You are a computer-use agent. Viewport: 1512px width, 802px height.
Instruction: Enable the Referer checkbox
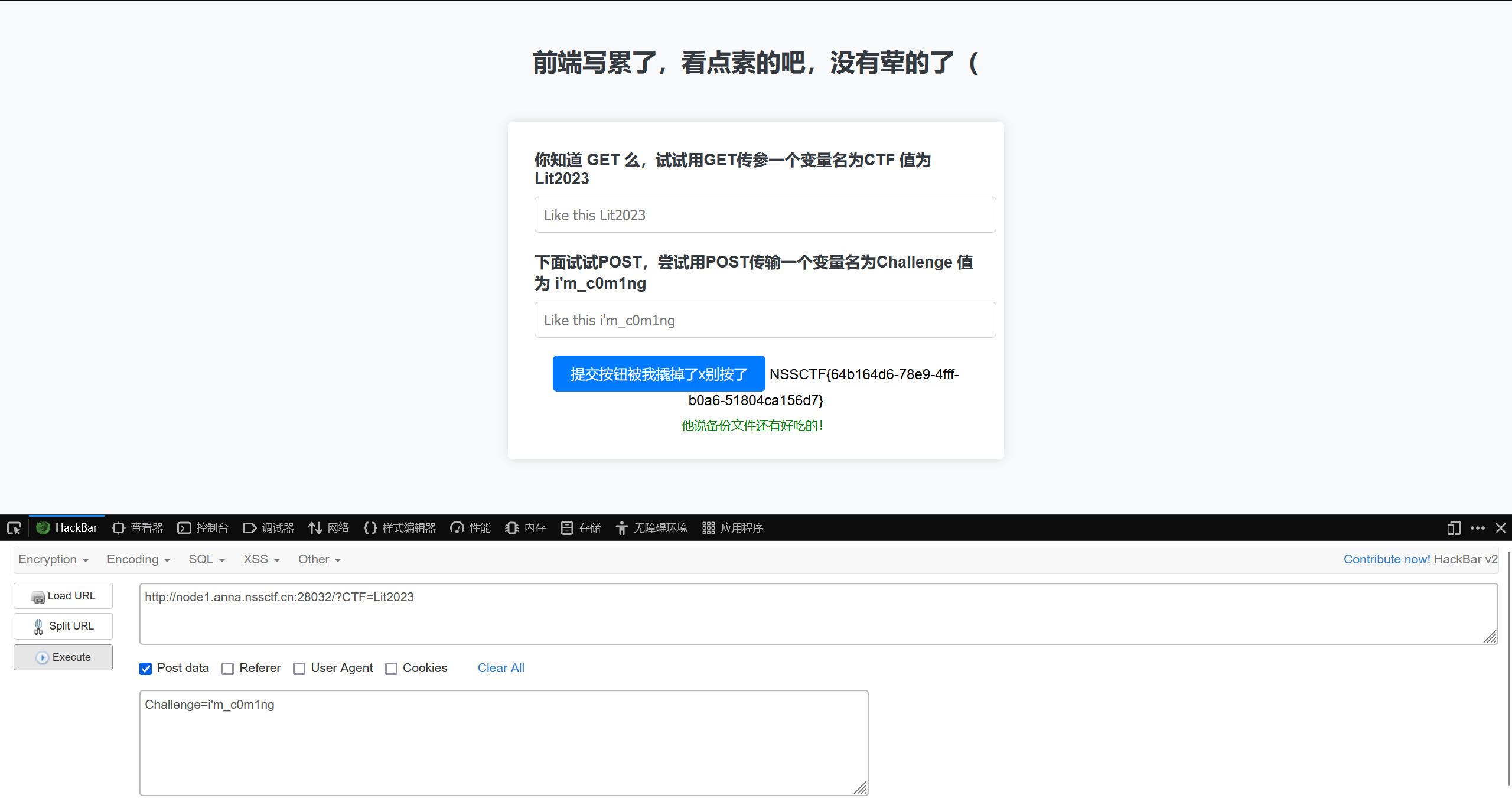click(228, 669)
